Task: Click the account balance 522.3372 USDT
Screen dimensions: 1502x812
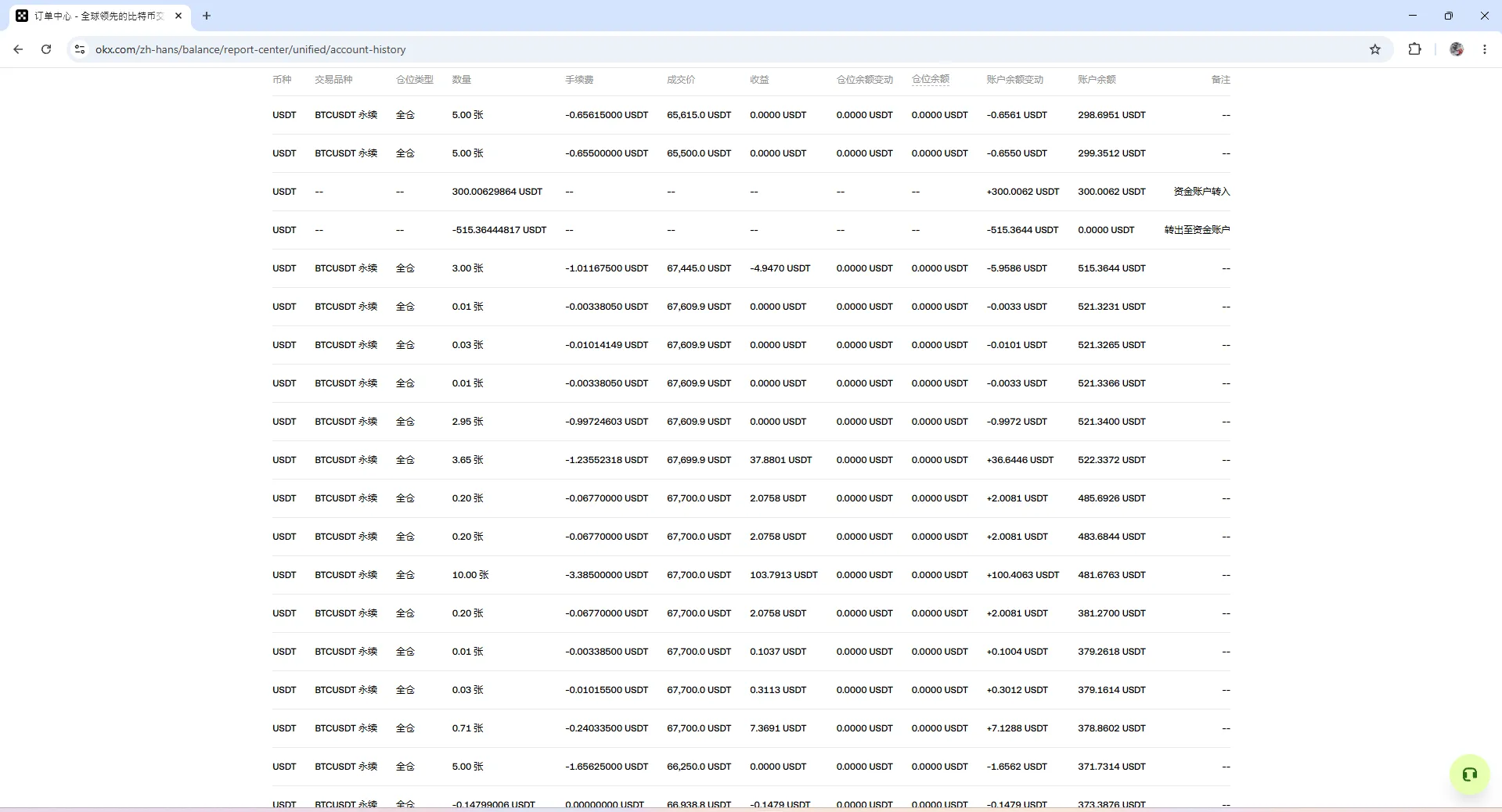Action: pyautogui.click(x=1111, y=460)
